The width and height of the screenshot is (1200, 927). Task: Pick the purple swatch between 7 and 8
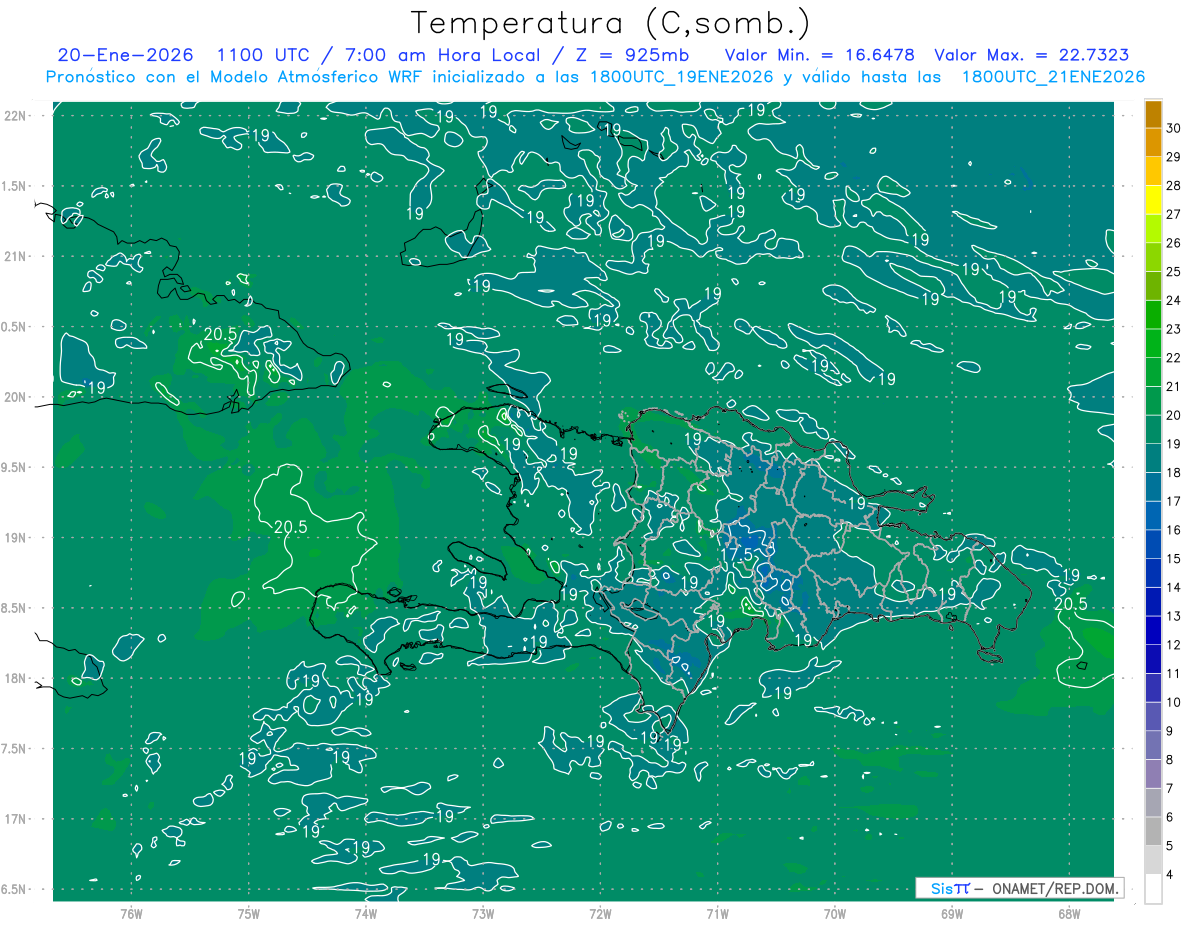pos(1153,774)
